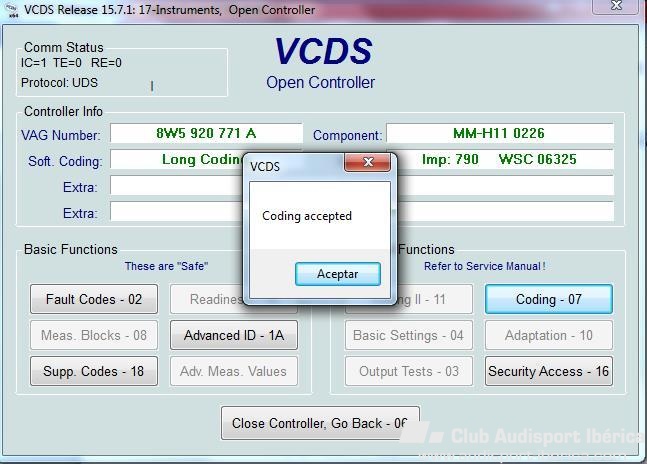Click the first Extra field
This screenshot has height=464, width=647.
coord(177,186)
